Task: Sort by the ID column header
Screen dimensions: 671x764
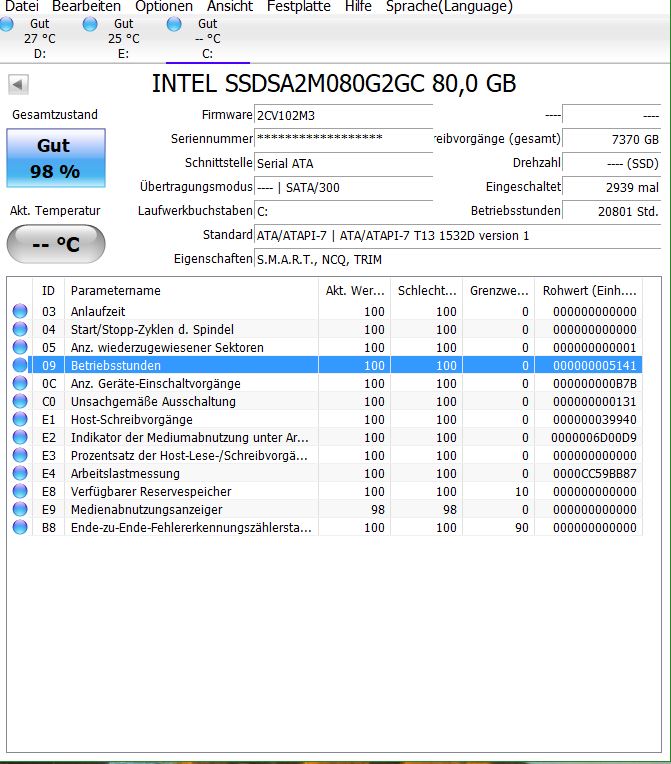Action: coord(48,291)
